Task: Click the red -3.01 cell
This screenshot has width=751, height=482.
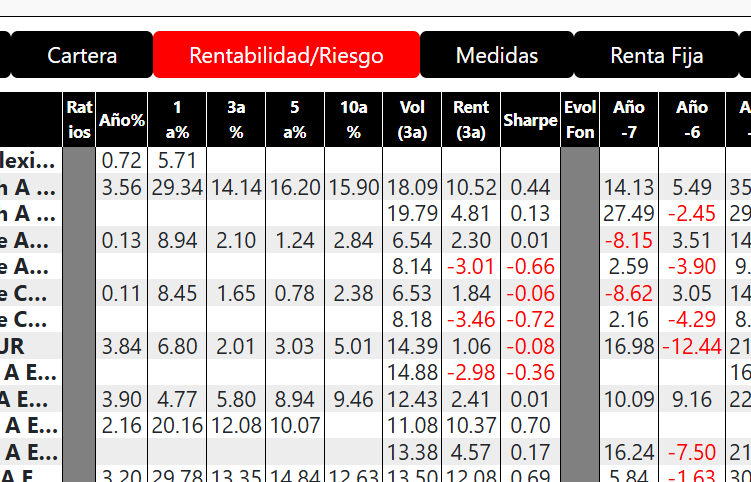Action: [x=471, y=266]
